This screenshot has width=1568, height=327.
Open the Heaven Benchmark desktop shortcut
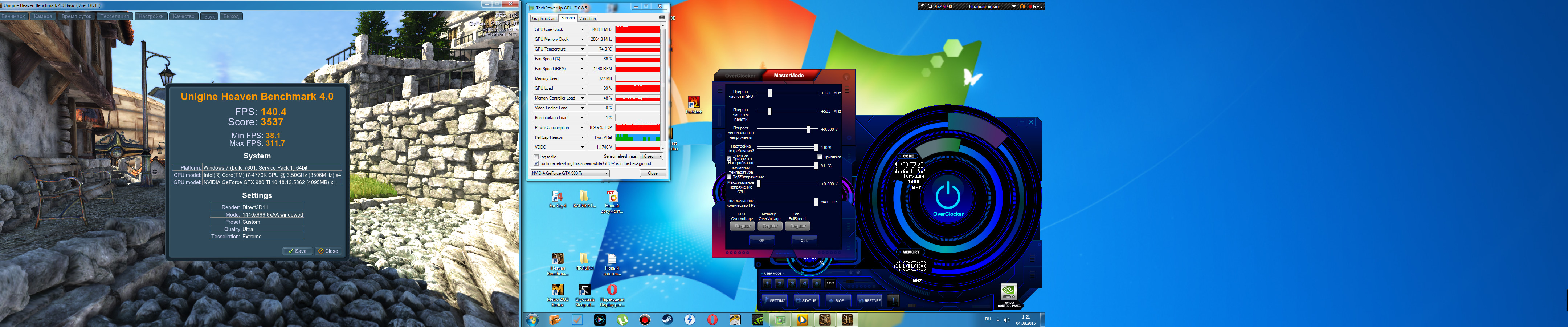[558, 264]
